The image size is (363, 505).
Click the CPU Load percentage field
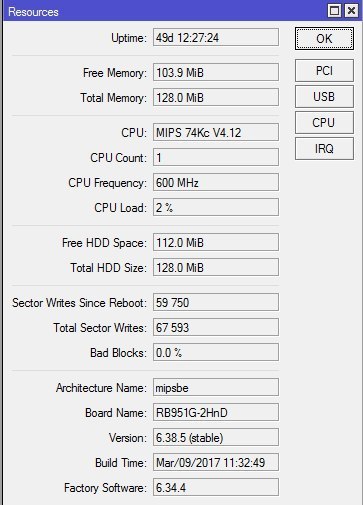pos(216,207)
